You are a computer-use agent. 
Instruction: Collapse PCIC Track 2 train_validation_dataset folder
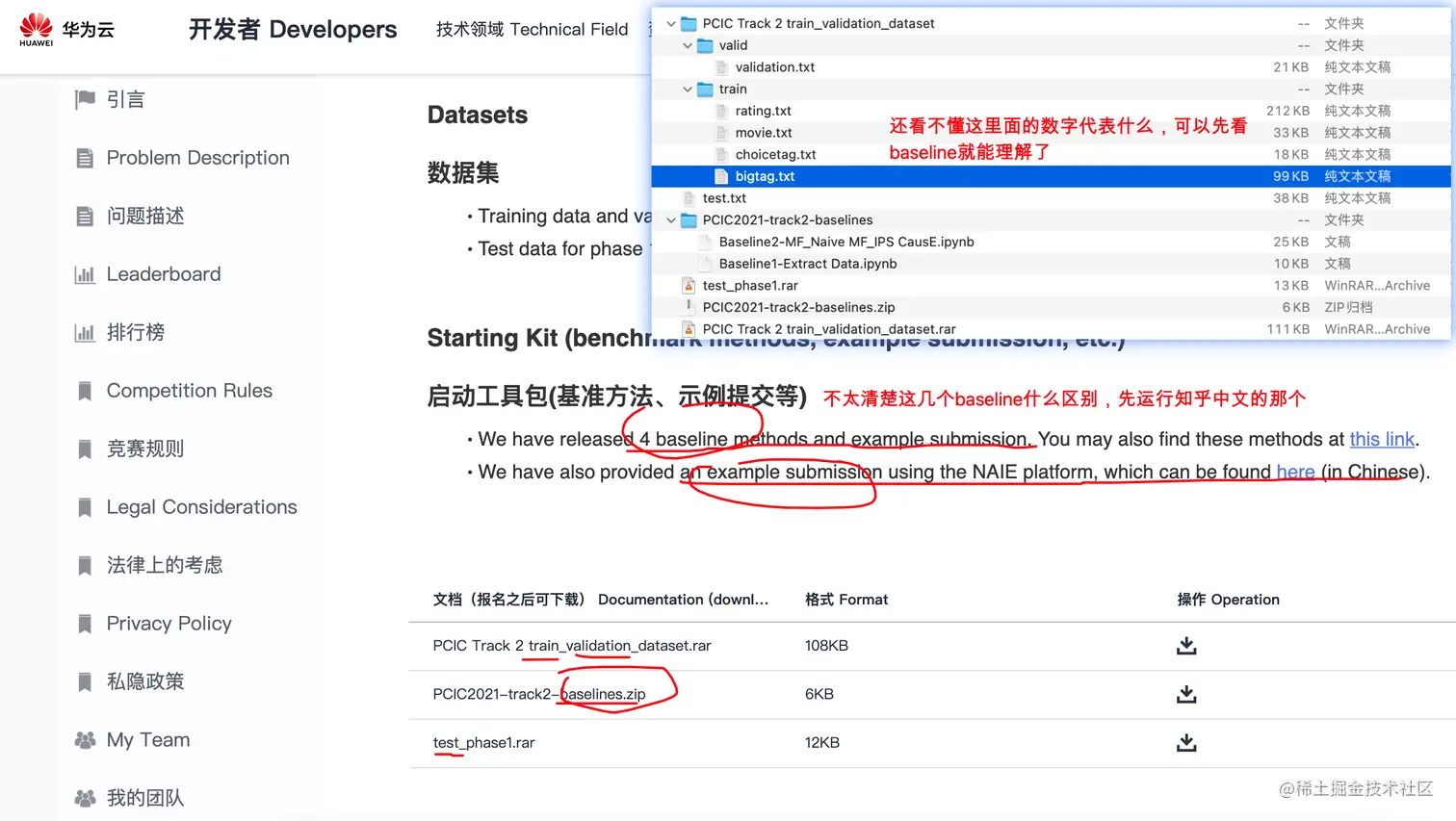pyautogui.click(x=671, y=23)
